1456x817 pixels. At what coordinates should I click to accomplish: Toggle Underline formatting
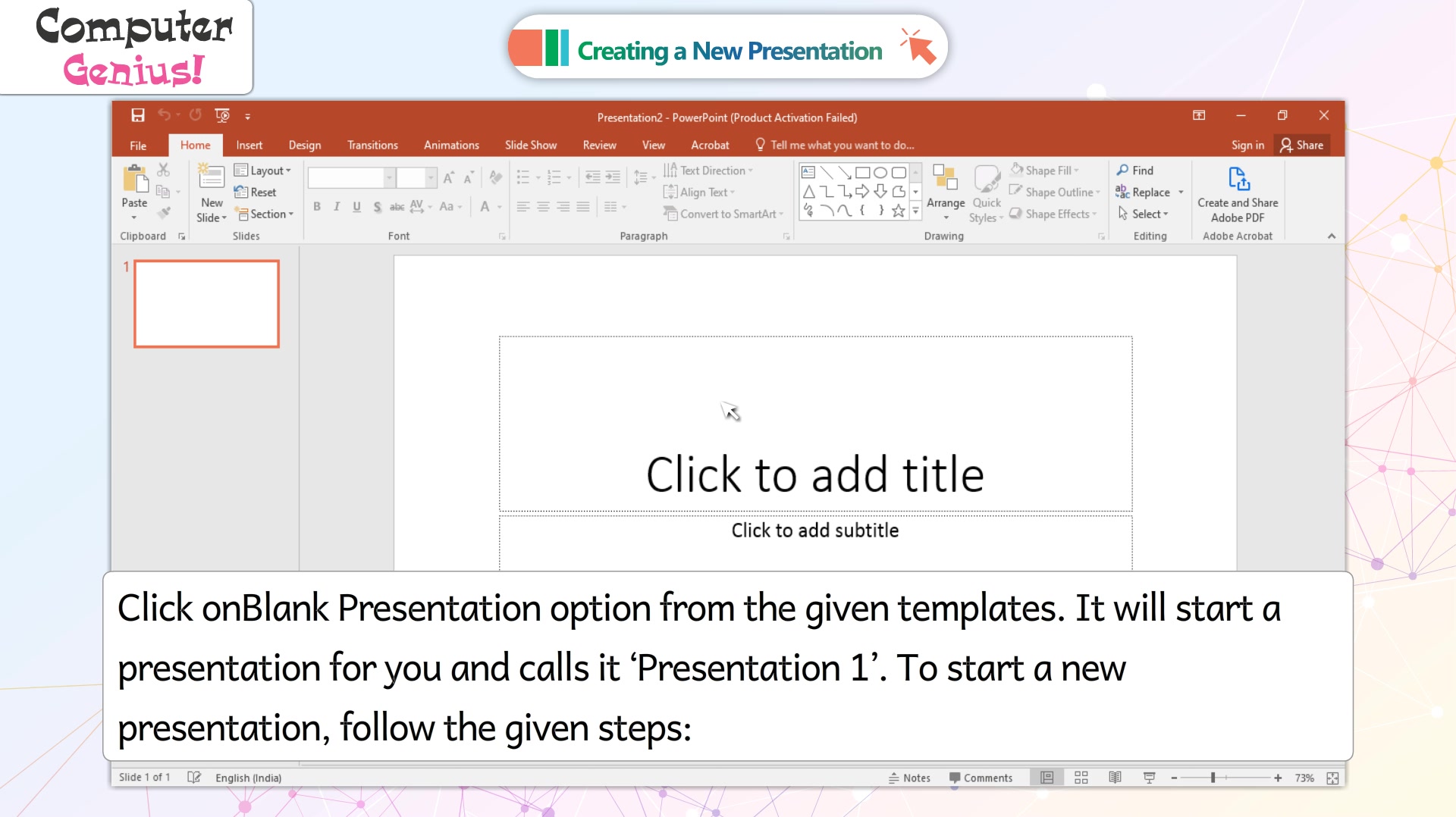[356, 207]
